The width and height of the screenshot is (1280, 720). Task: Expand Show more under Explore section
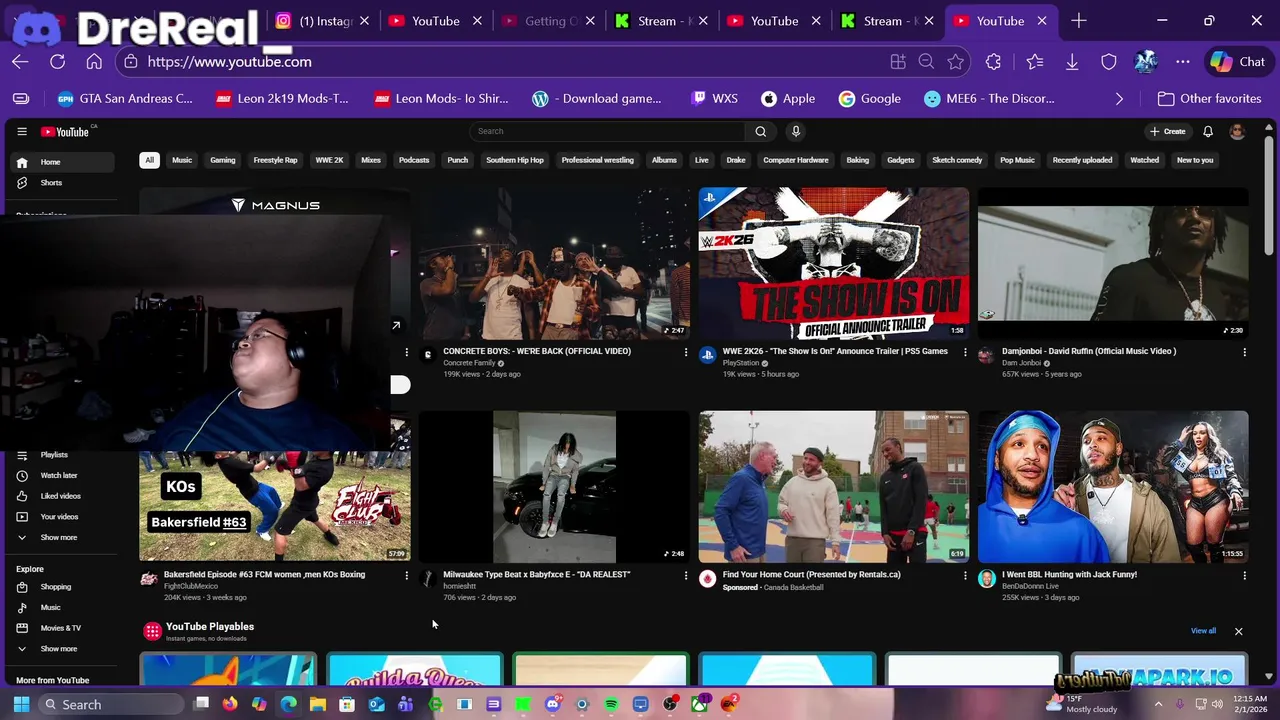pos(61,649)
